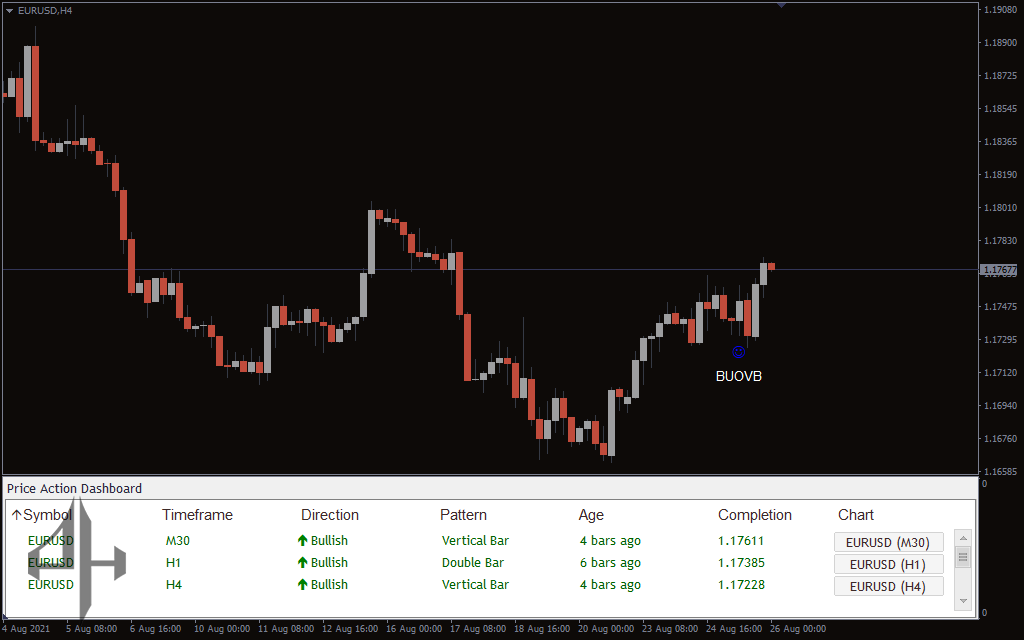This screenshot has width=1024, height=640.
Task: Click the Bullish arrow in H1 row
Action: pyautogui.click(x=302, y=562)
